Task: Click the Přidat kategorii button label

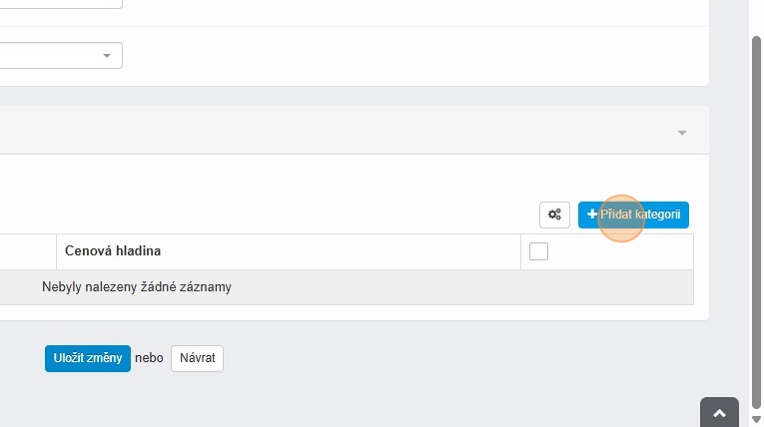Action: 640,214
